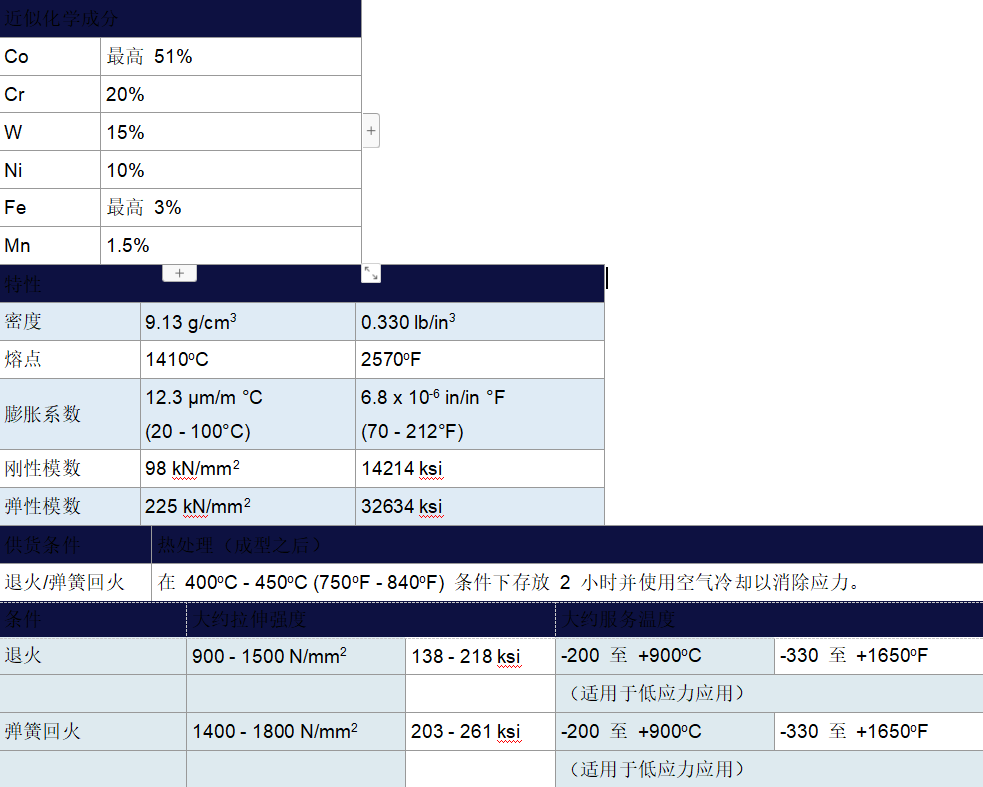Click the misspelled ksi in 14214 ksi
This screenshot has height=787, width=983.
(x=430, y=469)
